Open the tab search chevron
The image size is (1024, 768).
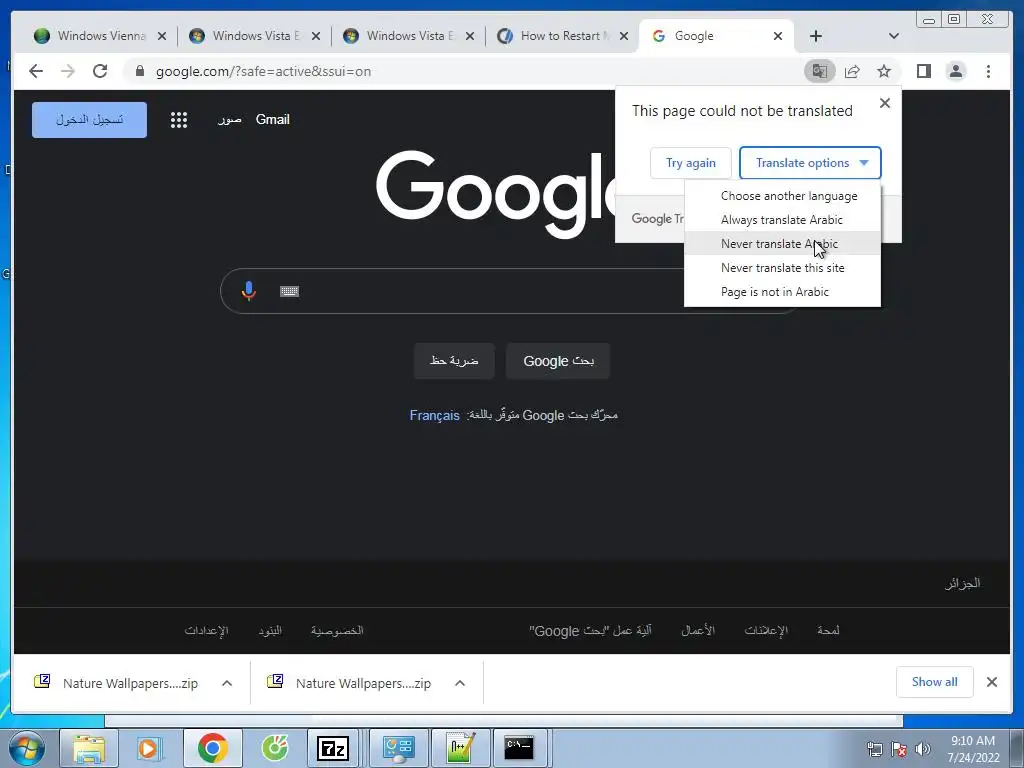(894, 36)
